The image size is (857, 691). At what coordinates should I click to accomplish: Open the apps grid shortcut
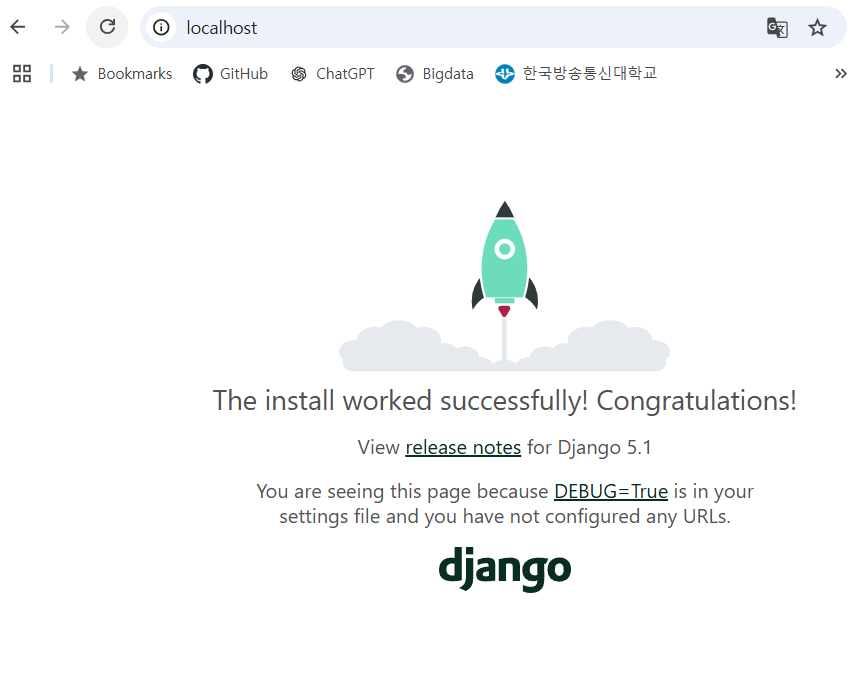pyautogui.click(x=22, y=74)
